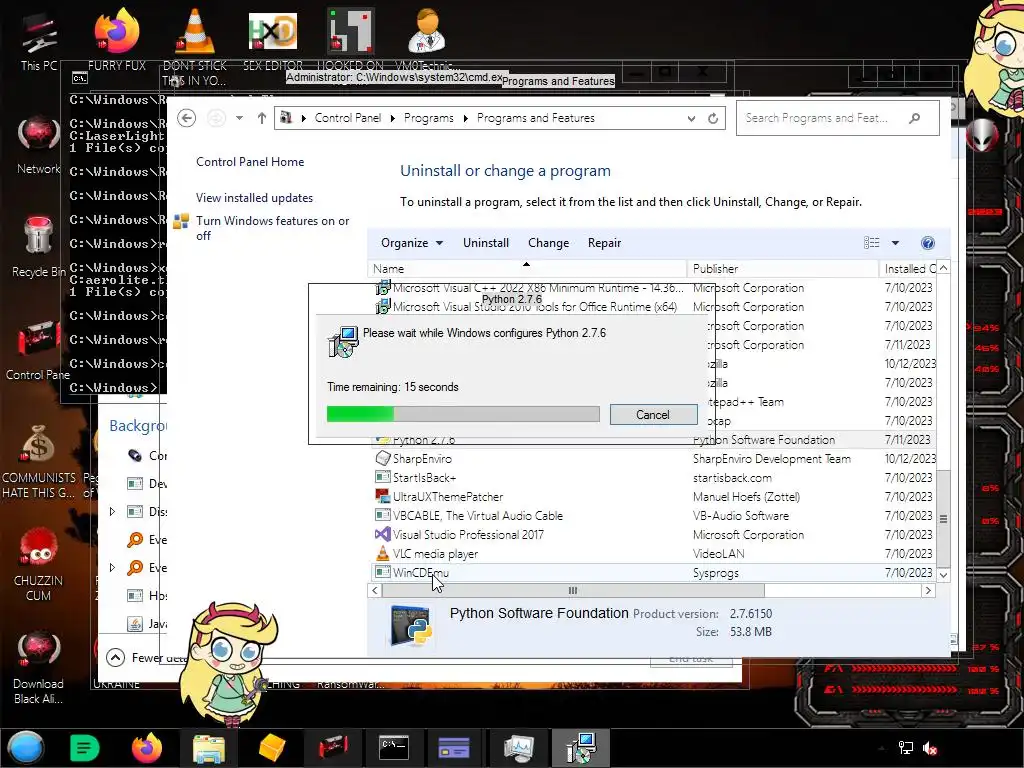Open the Organize dropdown menu
This screenshot has width=1024, height=768.
coord(412,243)
